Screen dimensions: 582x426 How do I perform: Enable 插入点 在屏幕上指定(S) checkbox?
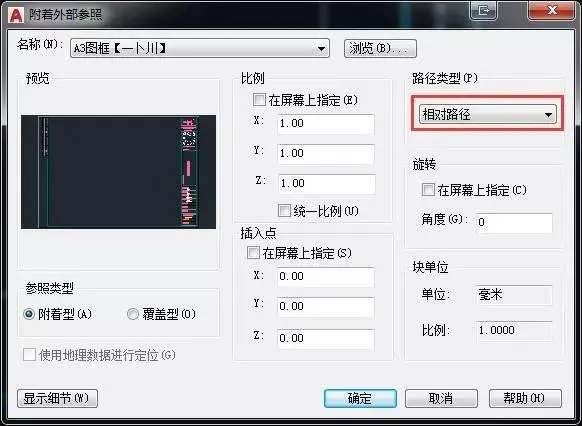[x=253, y=253]
